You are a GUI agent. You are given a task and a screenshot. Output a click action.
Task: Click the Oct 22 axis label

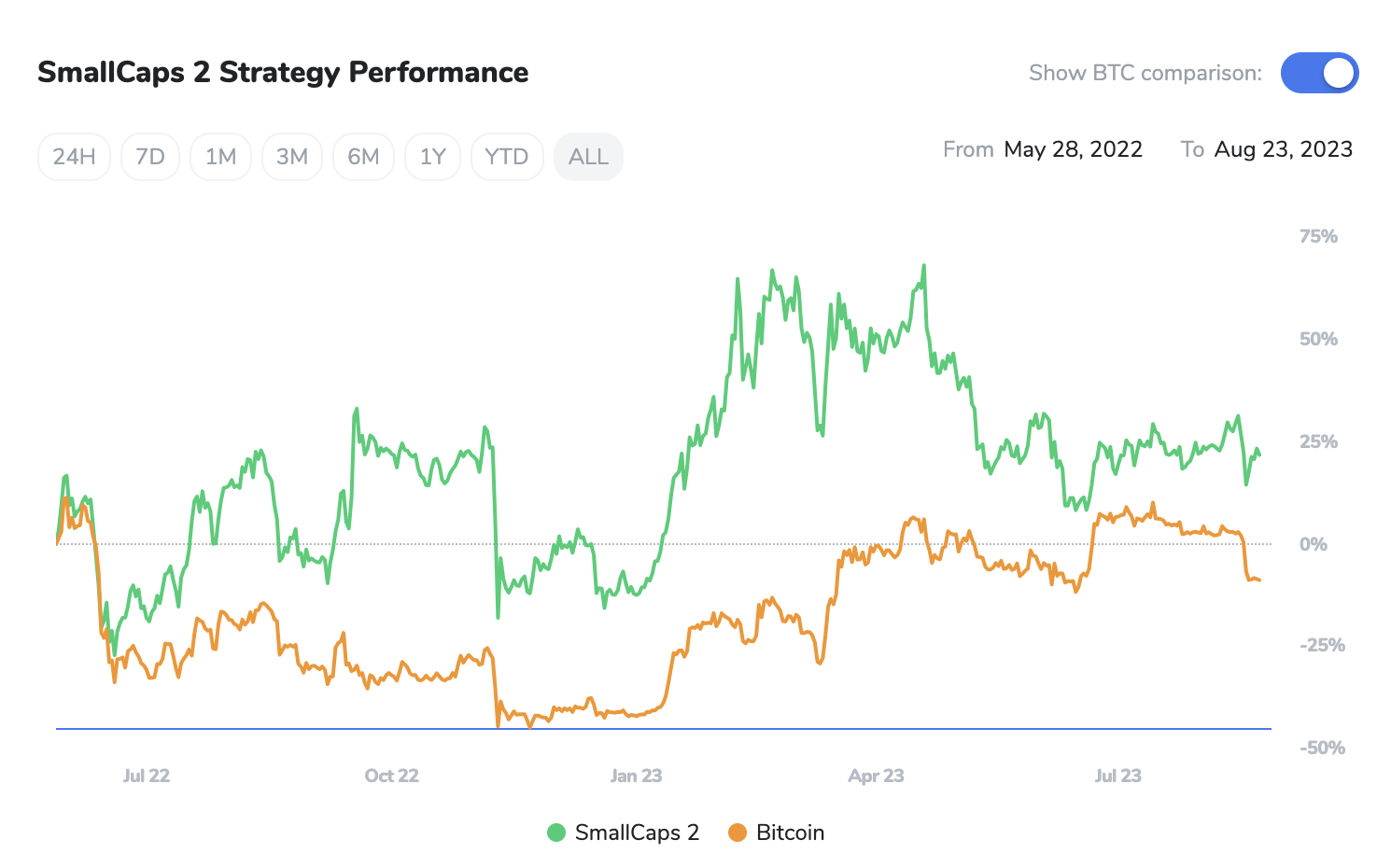[x=391, y=776]
